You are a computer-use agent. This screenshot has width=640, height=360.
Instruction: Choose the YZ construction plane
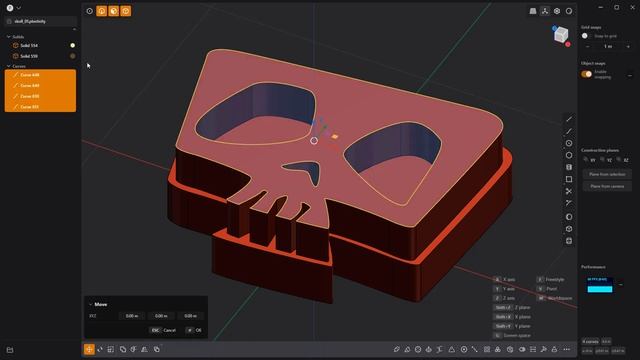point(606,160)
